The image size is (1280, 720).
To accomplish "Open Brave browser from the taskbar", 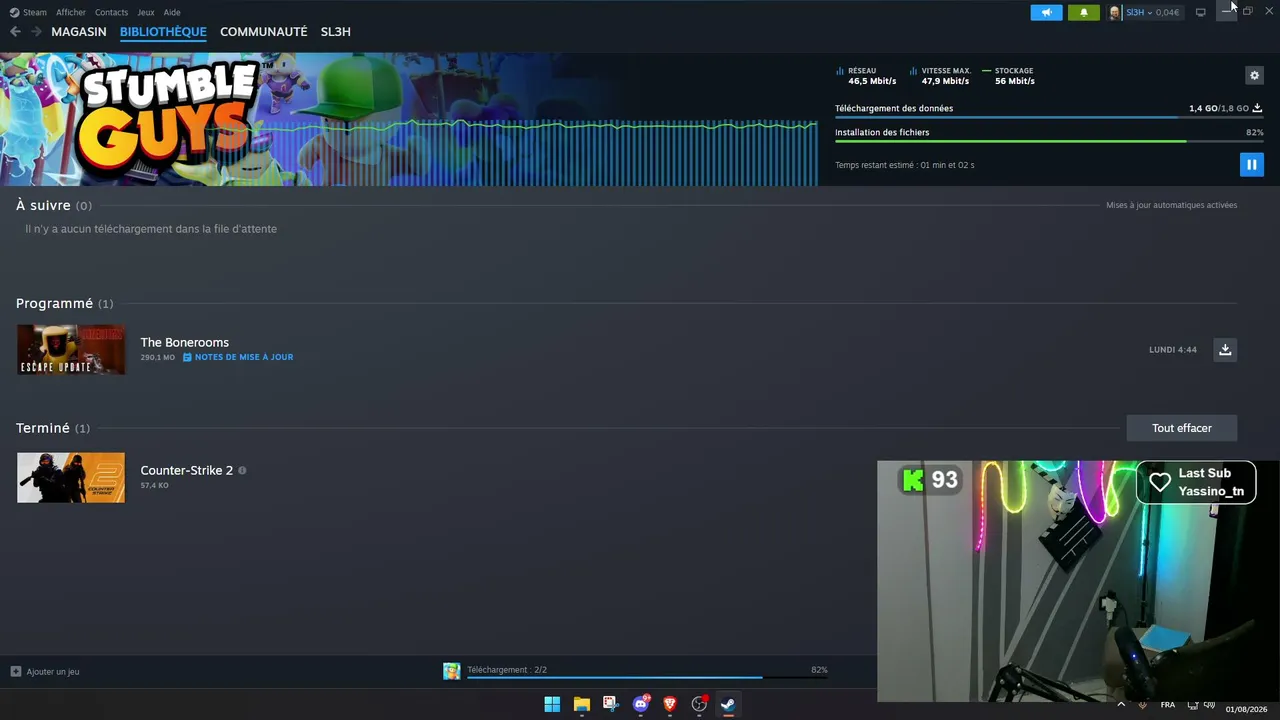I will (670, 704).
